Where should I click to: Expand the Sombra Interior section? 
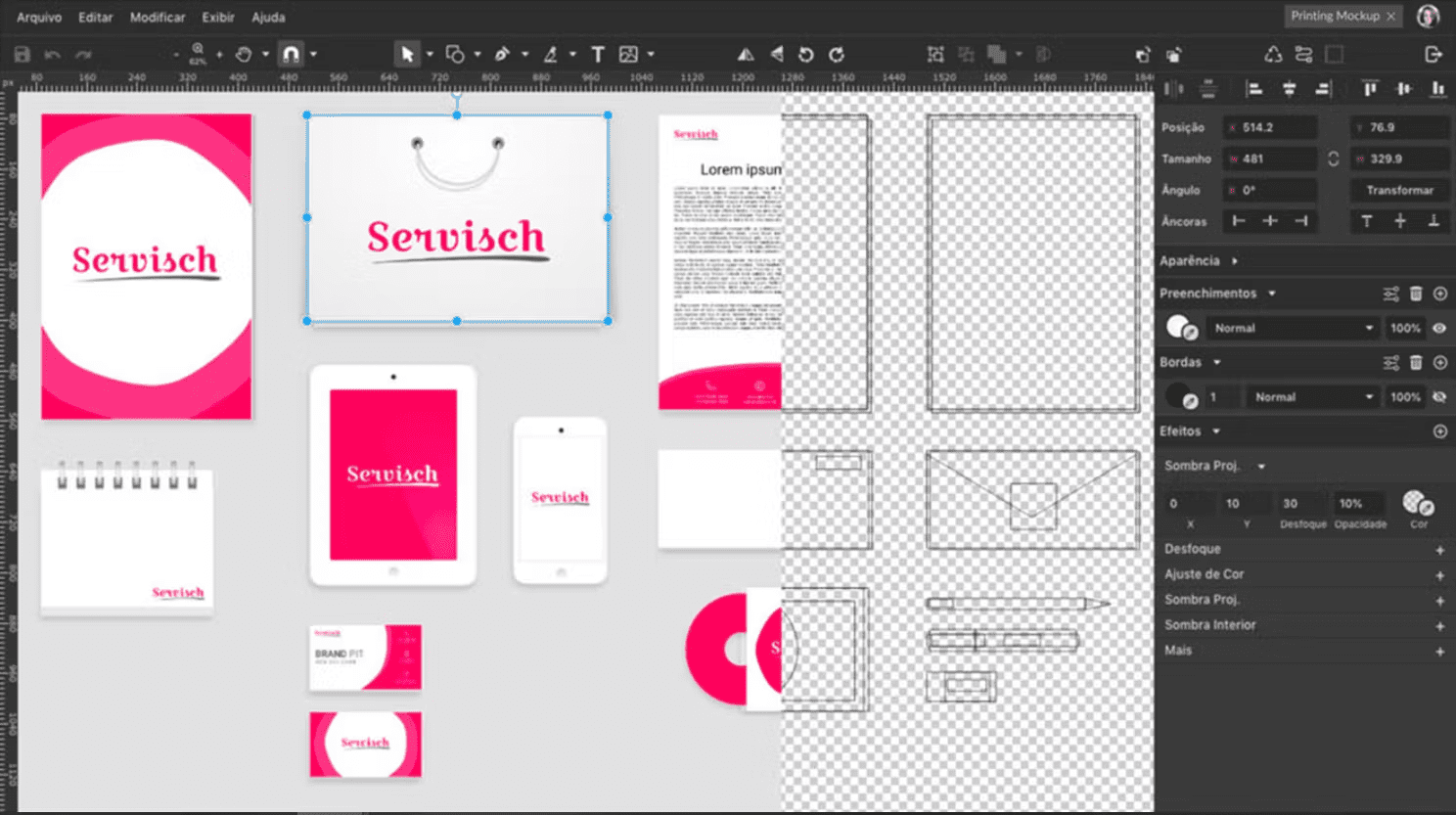tap(1439, 624)
